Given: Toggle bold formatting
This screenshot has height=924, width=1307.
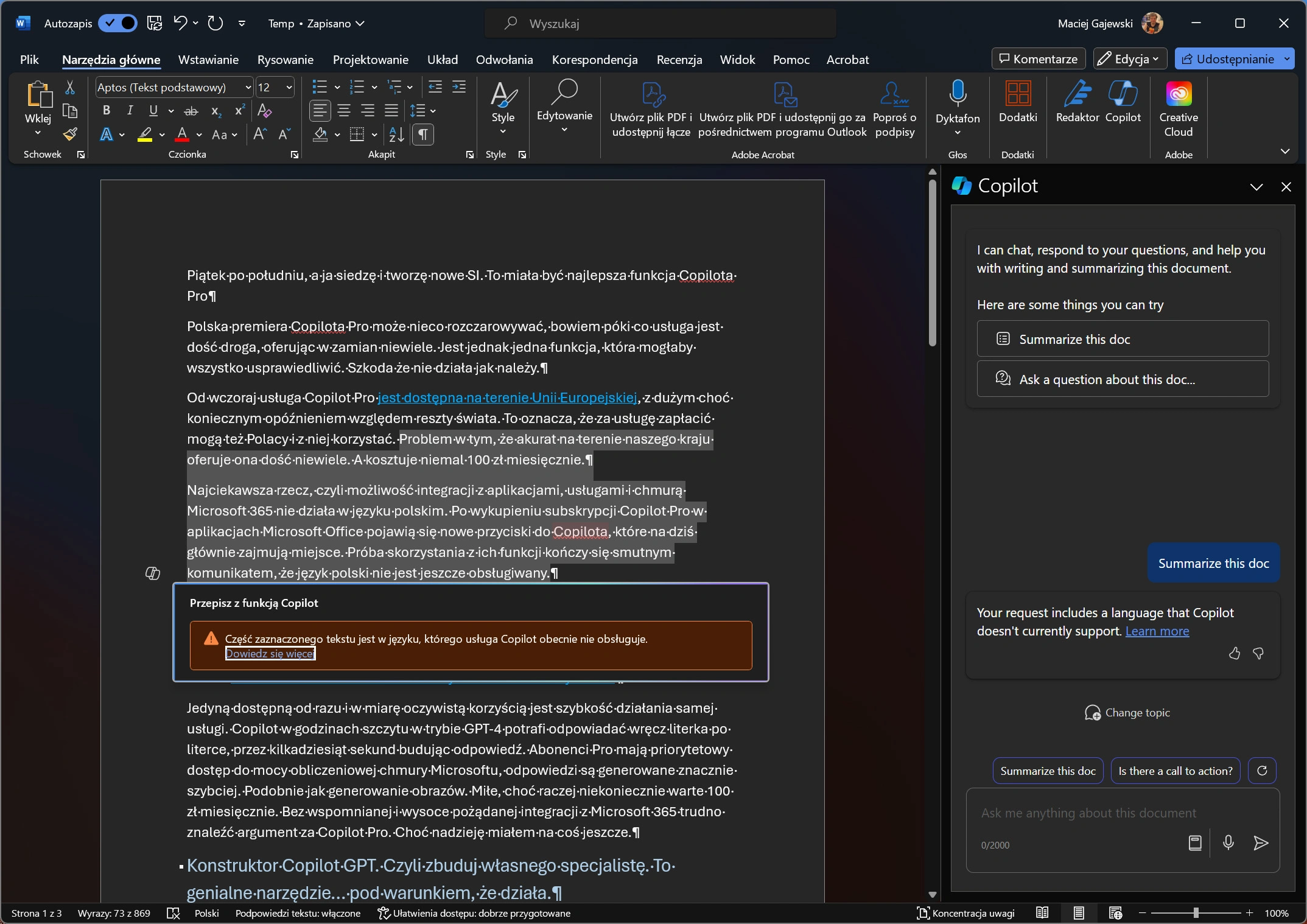Looking at the screenshot, I should [x=107, y=111].
